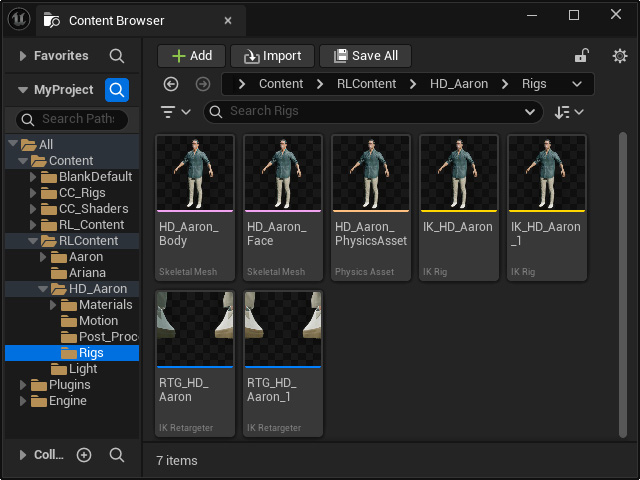Toggle the blue MyProject search button
This screenshot has height=480, width=640.
117,90
